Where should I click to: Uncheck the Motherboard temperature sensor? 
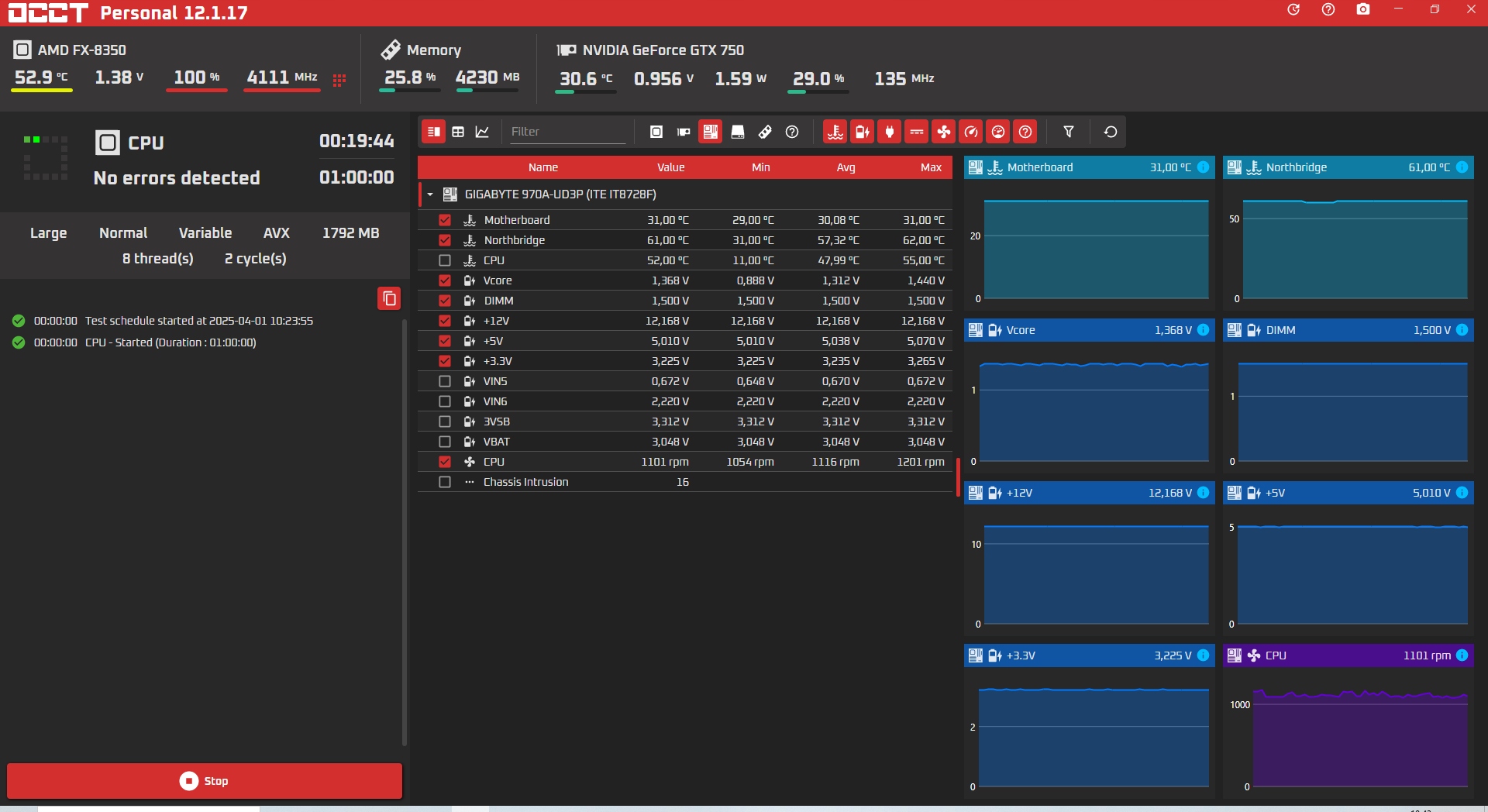pyautogui.click(x=445, y=220)
